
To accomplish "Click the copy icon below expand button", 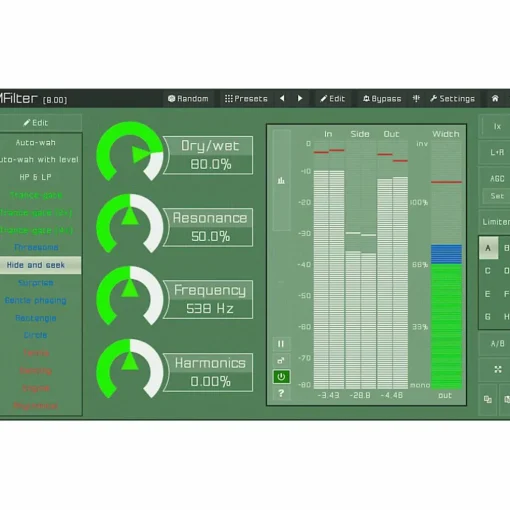I will point(488,399).
